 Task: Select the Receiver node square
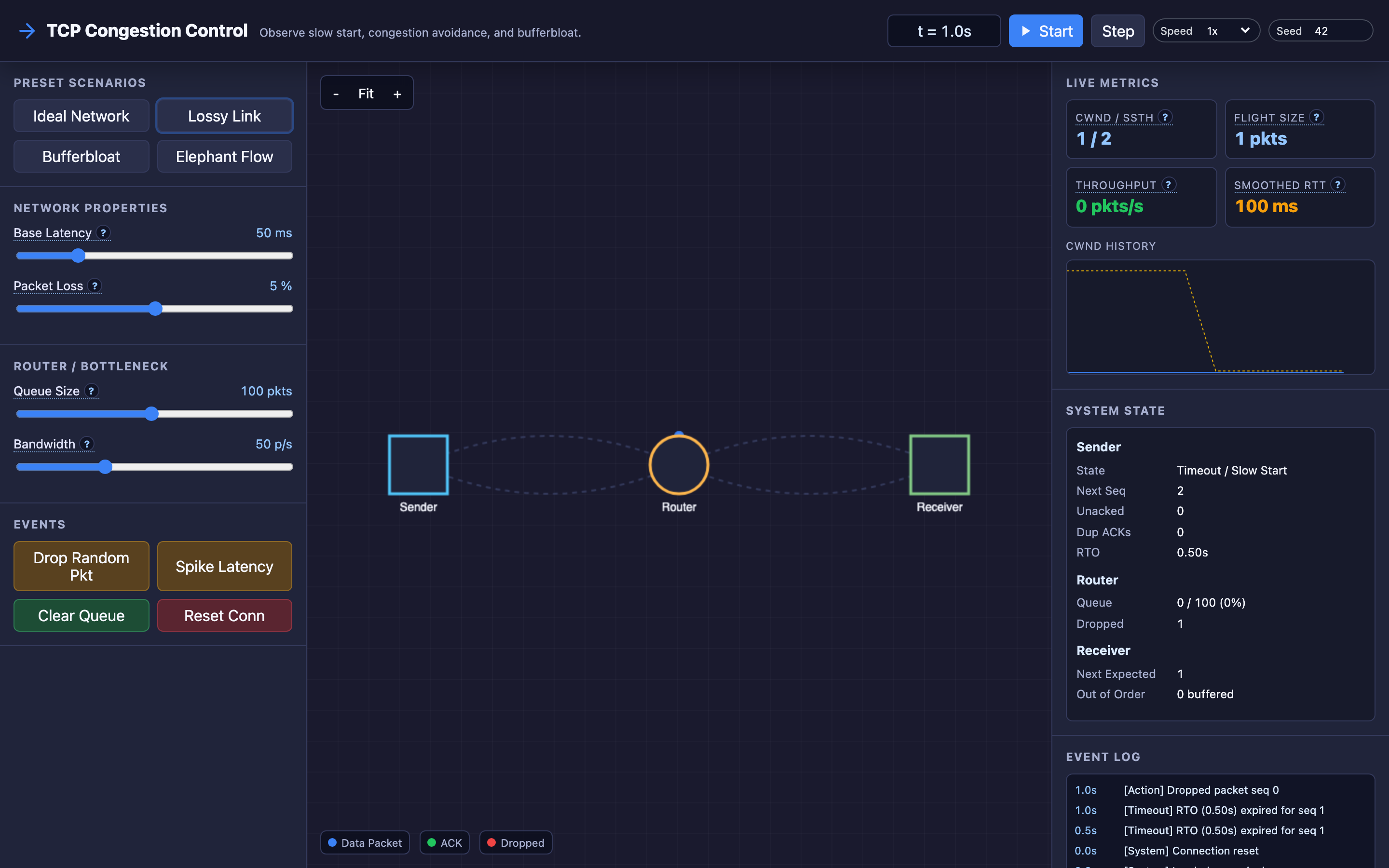tap(940, 465)
